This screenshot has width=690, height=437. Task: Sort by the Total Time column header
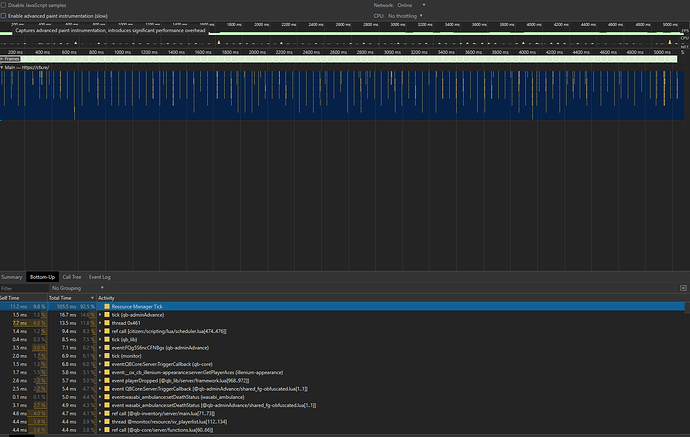coord(60,297)
